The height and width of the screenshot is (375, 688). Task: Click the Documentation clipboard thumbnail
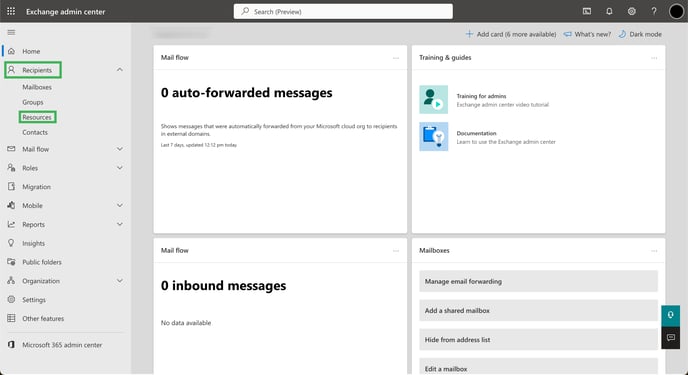[434, 137]
